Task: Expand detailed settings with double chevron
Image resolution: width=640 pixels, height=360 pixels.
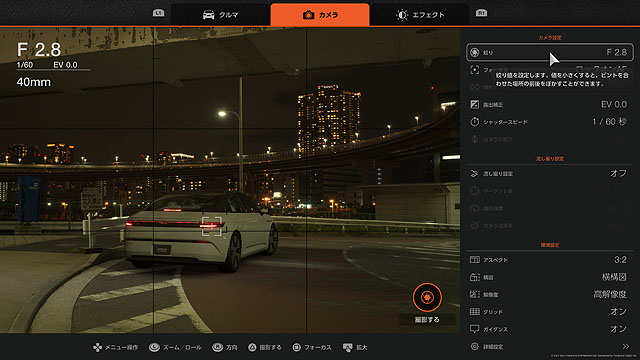Action: pos(626,347)
